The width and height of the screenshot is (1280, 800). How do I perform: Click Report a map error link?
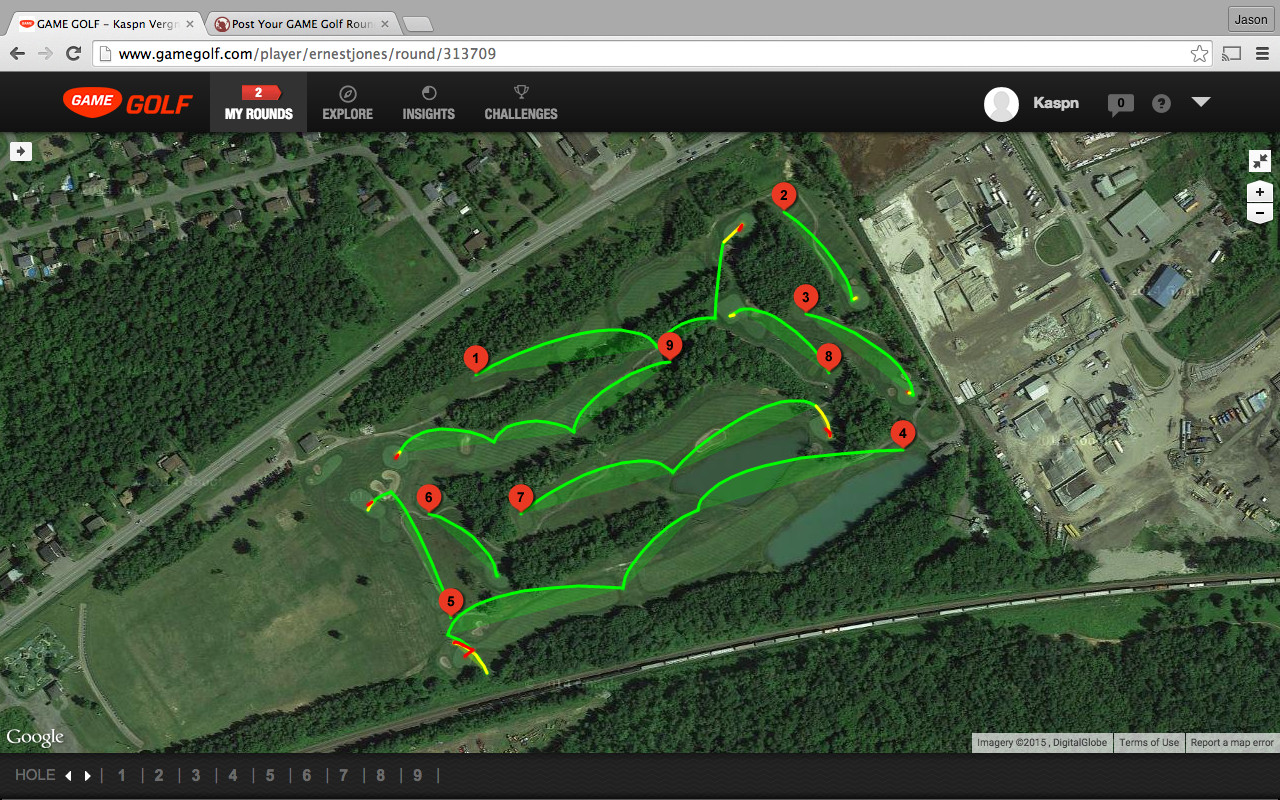[x=1232, y=743]
